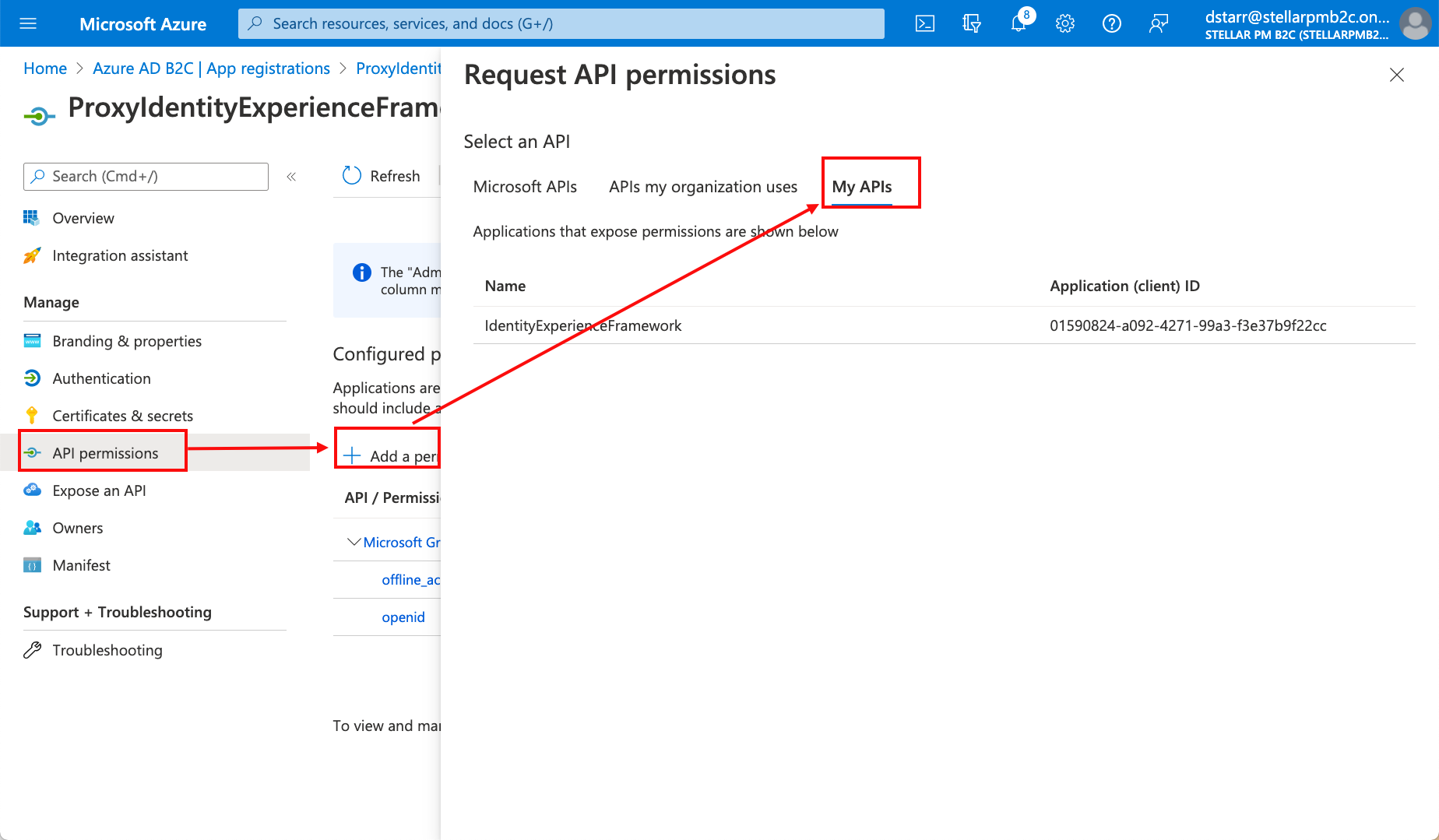1439x840 pixels.
Task: Switch to APIs my organization uses tab
Action: coord(702,187)
